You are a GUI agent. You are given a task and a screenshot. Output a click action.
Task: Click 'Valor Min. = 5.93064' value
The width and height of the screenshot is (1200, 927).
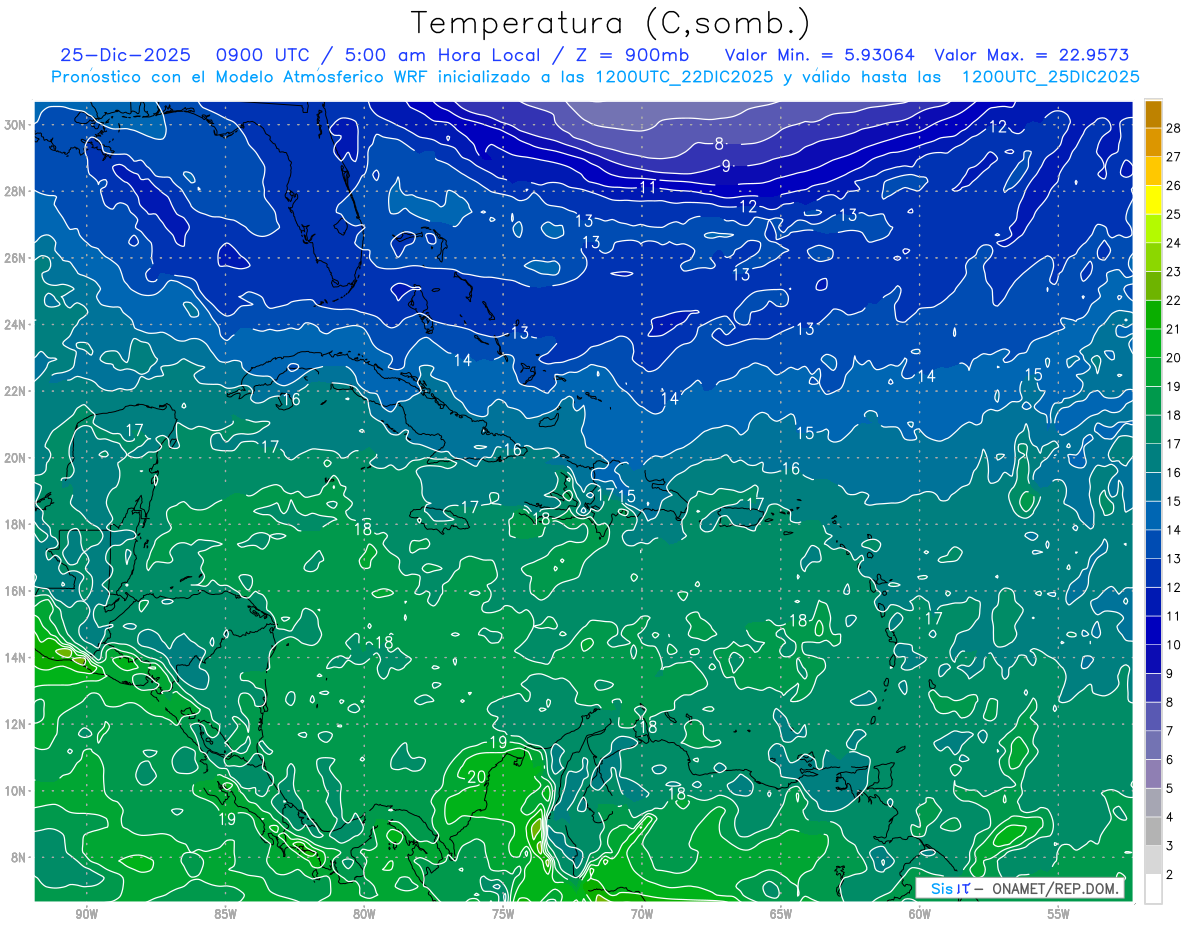tap(820, 55)
